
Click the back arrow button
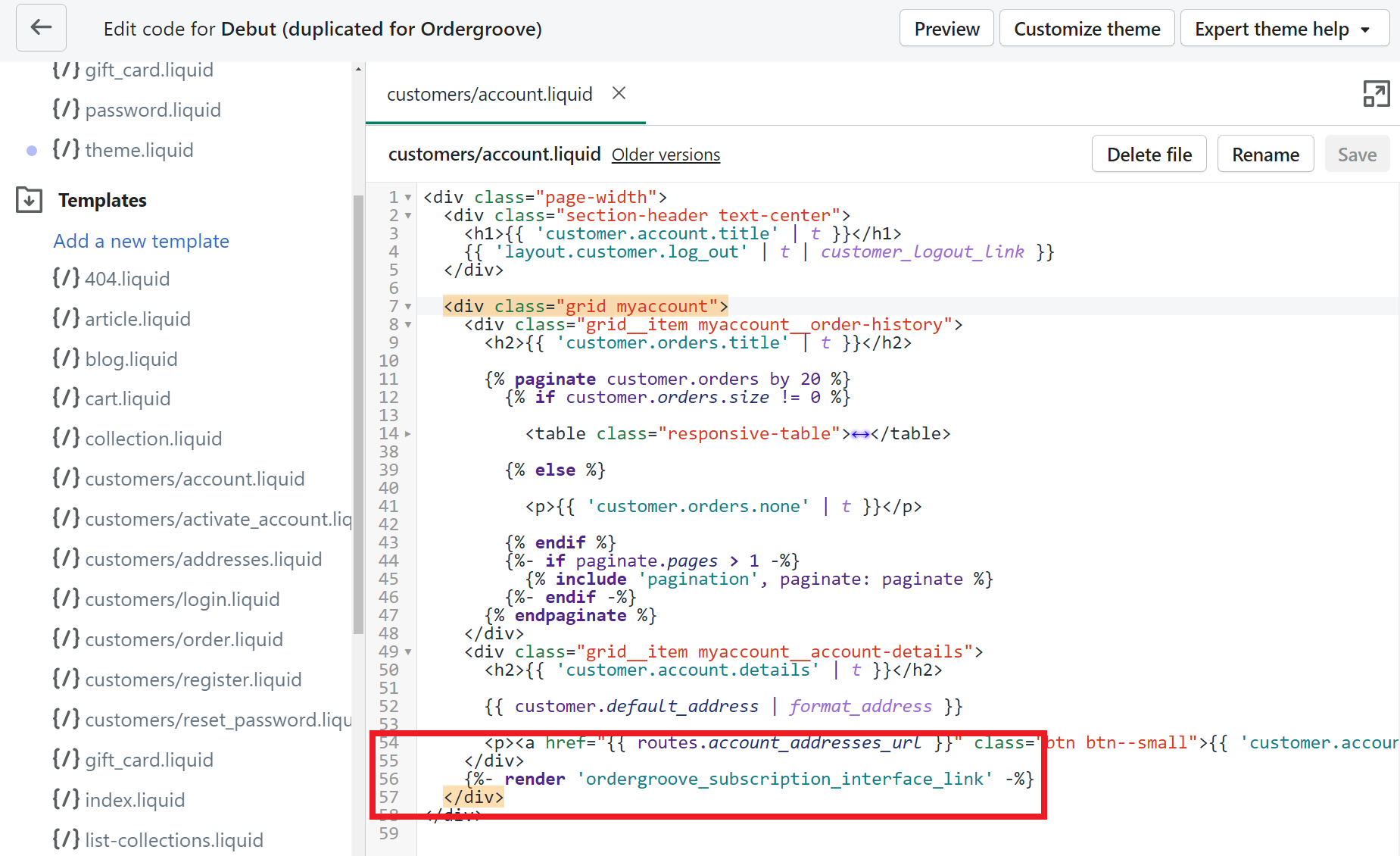41,28
